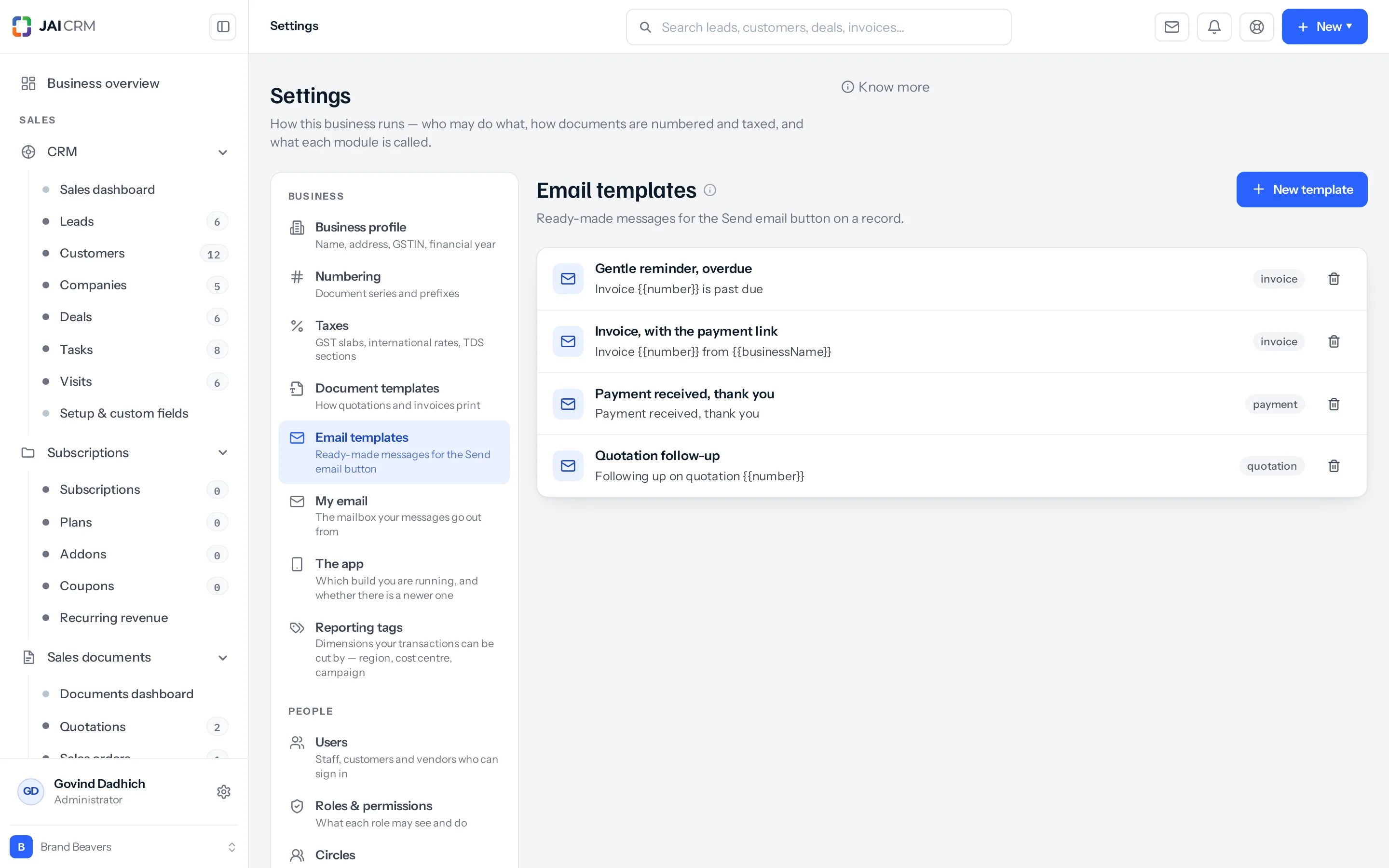Image resolution: width=1389 pixels, height=868 pixels.
Task: Open the notifications bell
Action: 1214,27
